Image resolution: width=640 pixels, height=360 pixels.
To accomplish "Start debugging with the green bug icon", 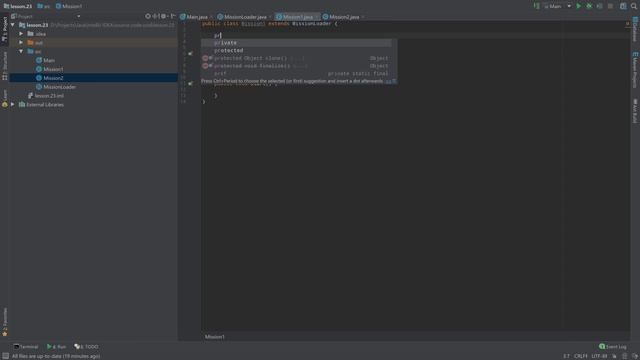I will 589,6.
